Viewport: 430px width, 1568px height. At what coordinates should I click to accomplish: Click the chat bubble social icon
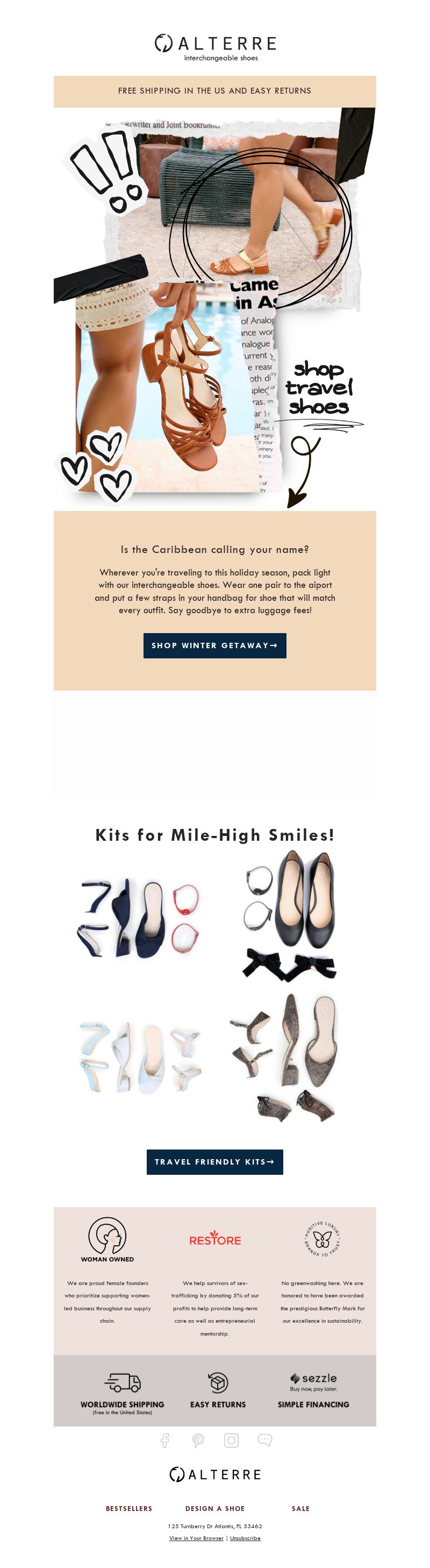coord(264,1440)
